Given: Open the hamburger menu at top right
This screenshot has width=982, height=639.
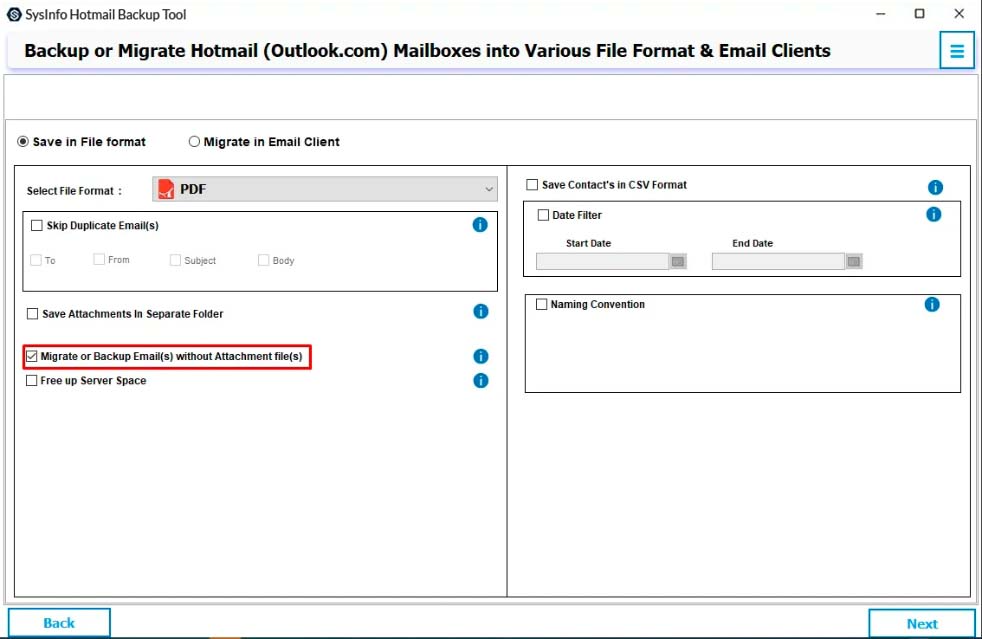Looking at the screenshot, I should click(956, 51).
